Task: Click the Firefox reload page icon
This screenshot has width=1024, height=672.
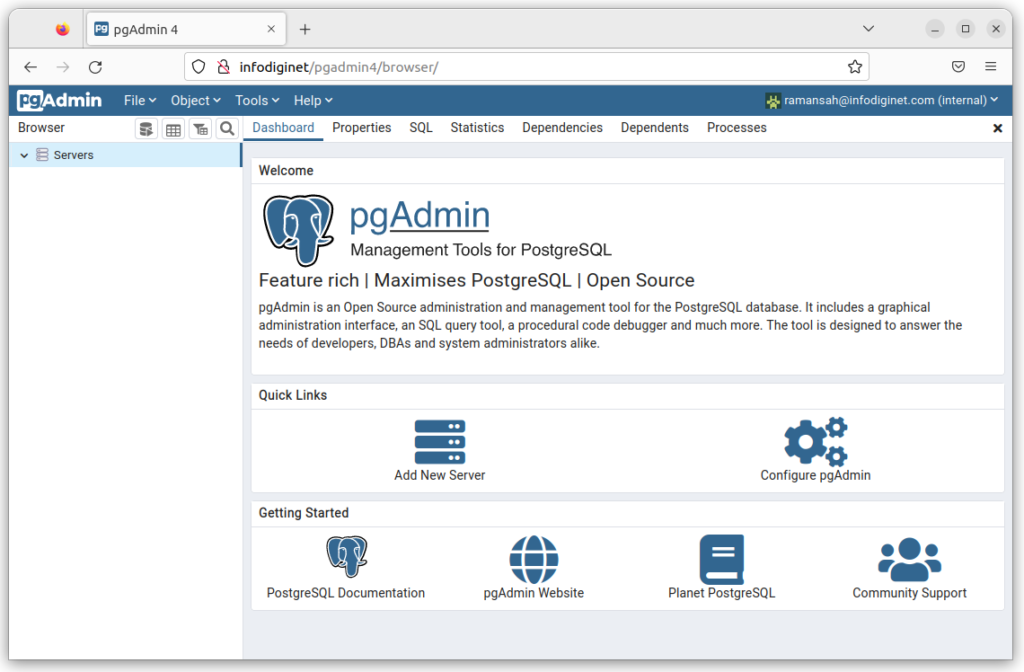Action: coord(95,67)
